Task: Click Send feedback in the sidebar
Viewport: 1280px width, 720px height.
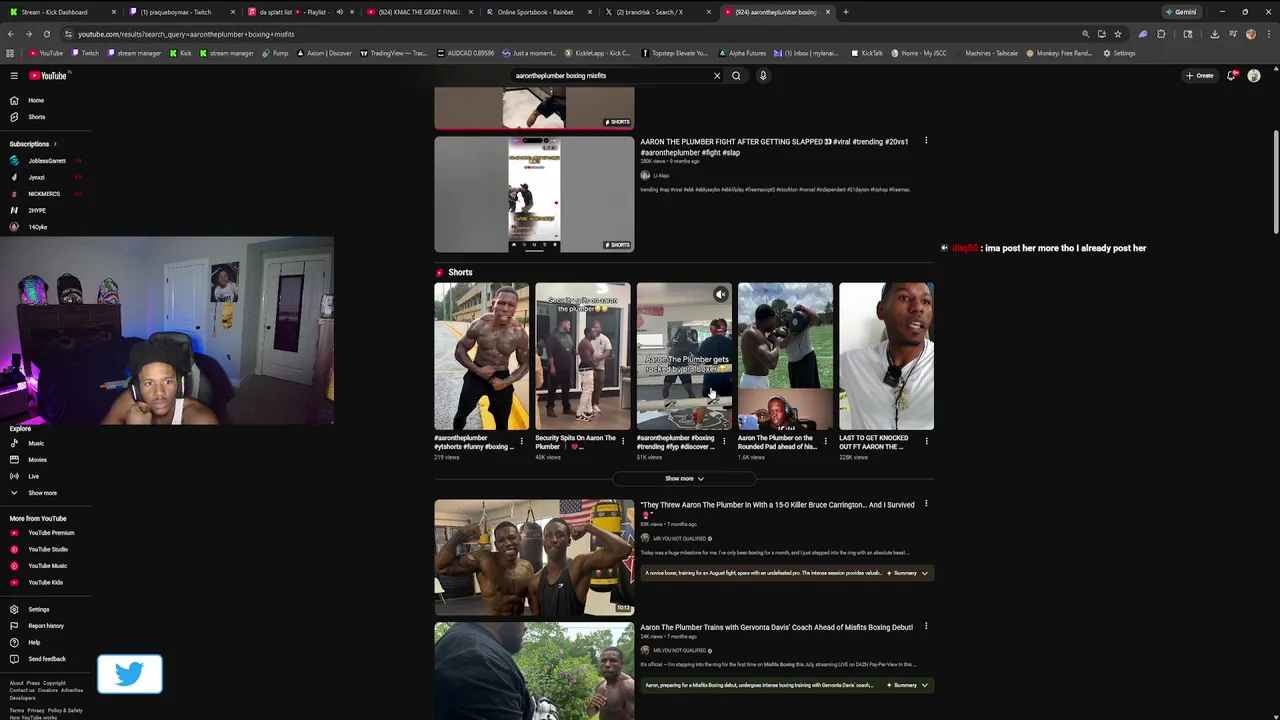Action: tap(45, 659)
